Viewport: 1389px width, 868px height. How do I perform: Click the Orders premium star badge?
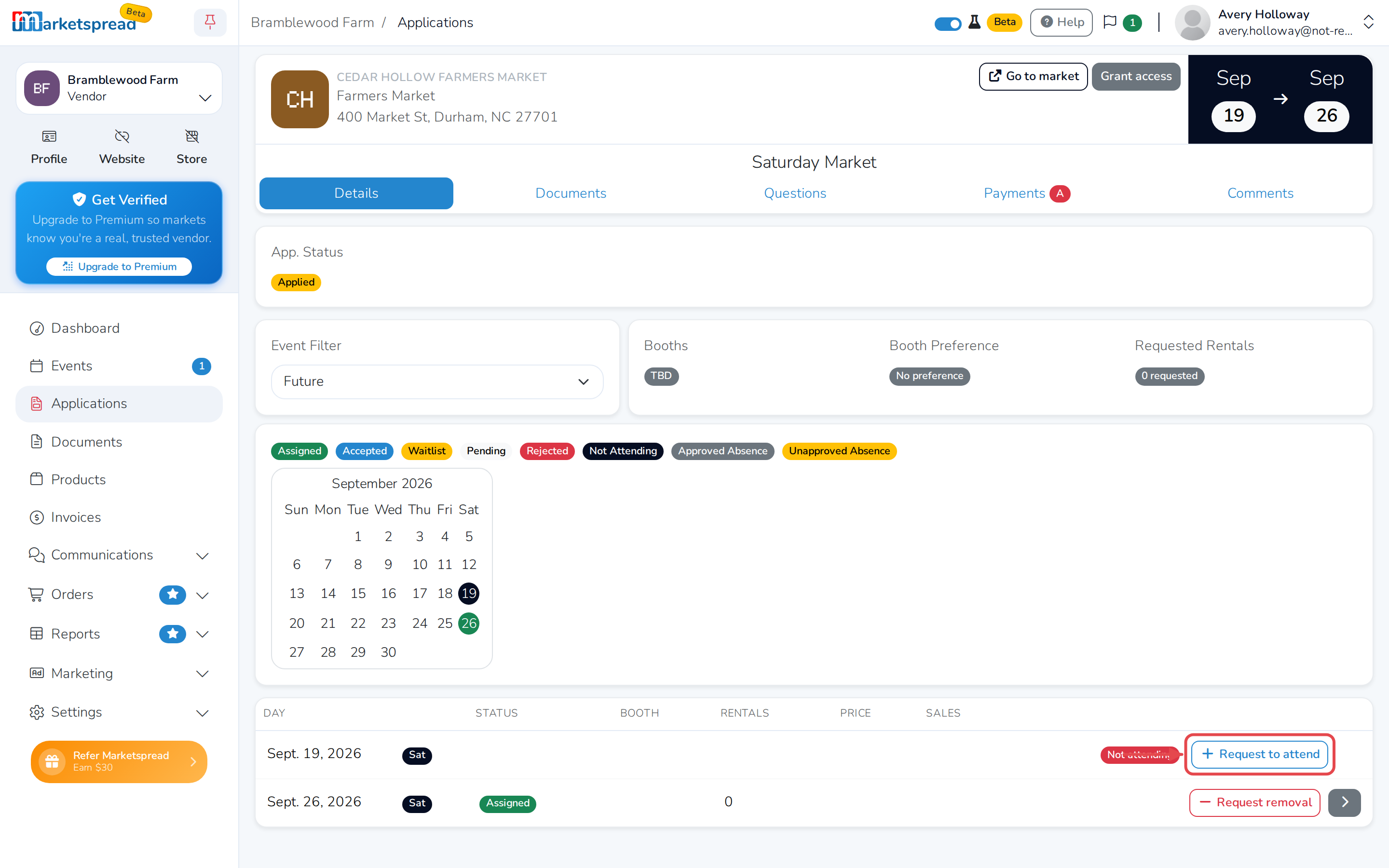point(172,594)
